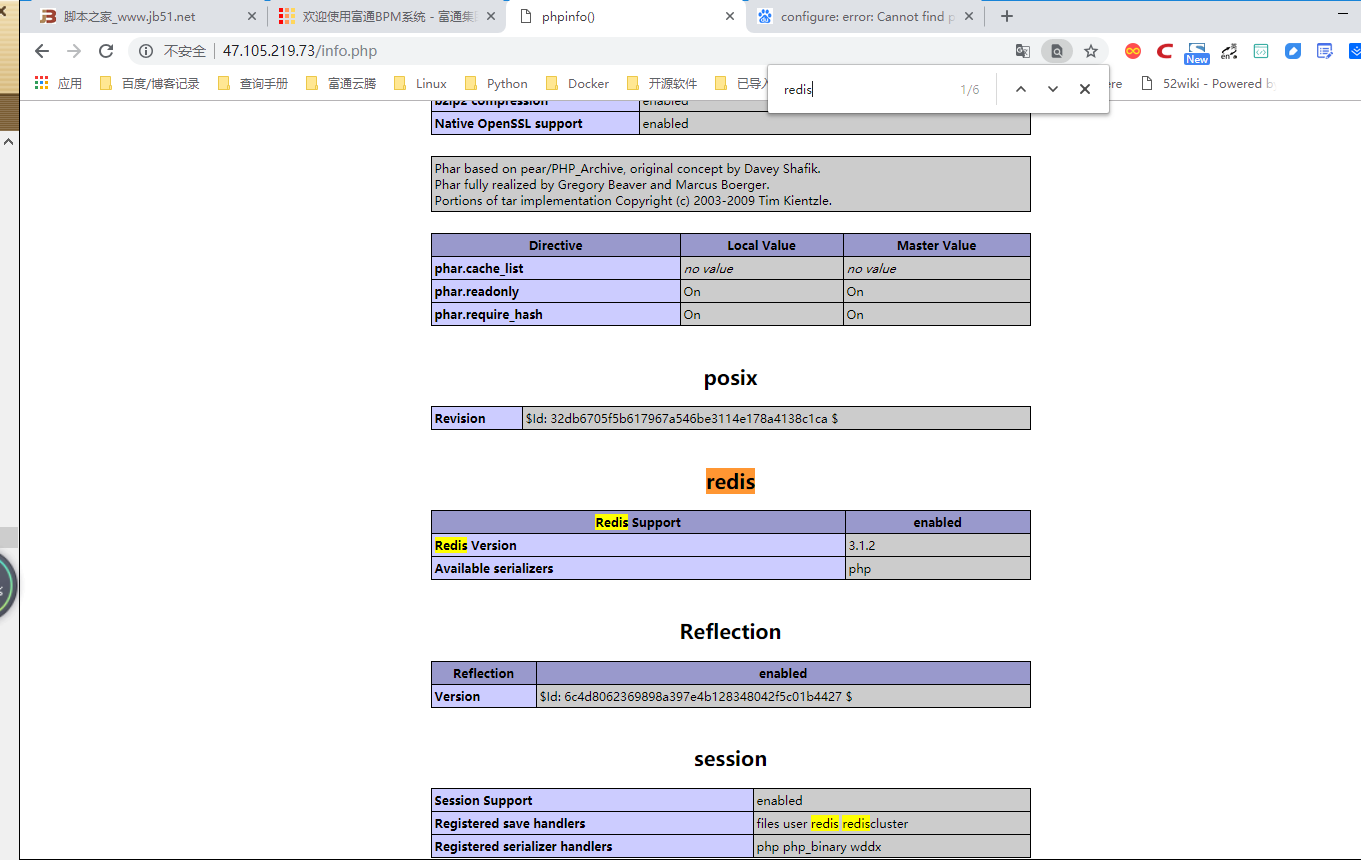
Task: Open the extension labeled New
Action: [x=1197, y=53]
